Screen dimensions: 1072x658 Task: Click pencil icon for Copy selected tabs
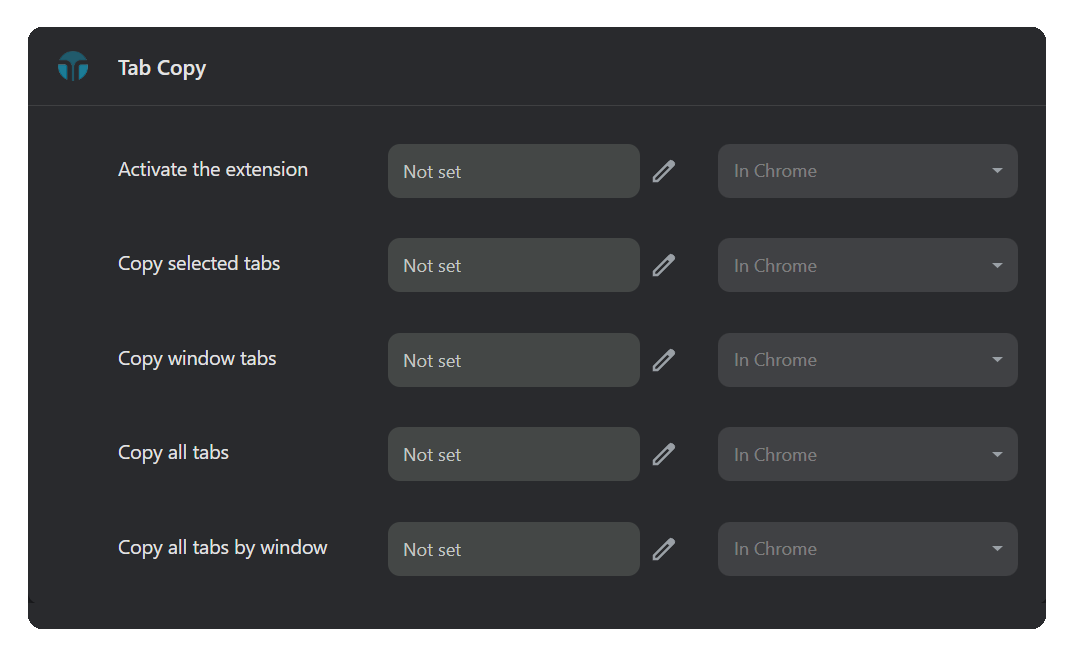point(664,265)
